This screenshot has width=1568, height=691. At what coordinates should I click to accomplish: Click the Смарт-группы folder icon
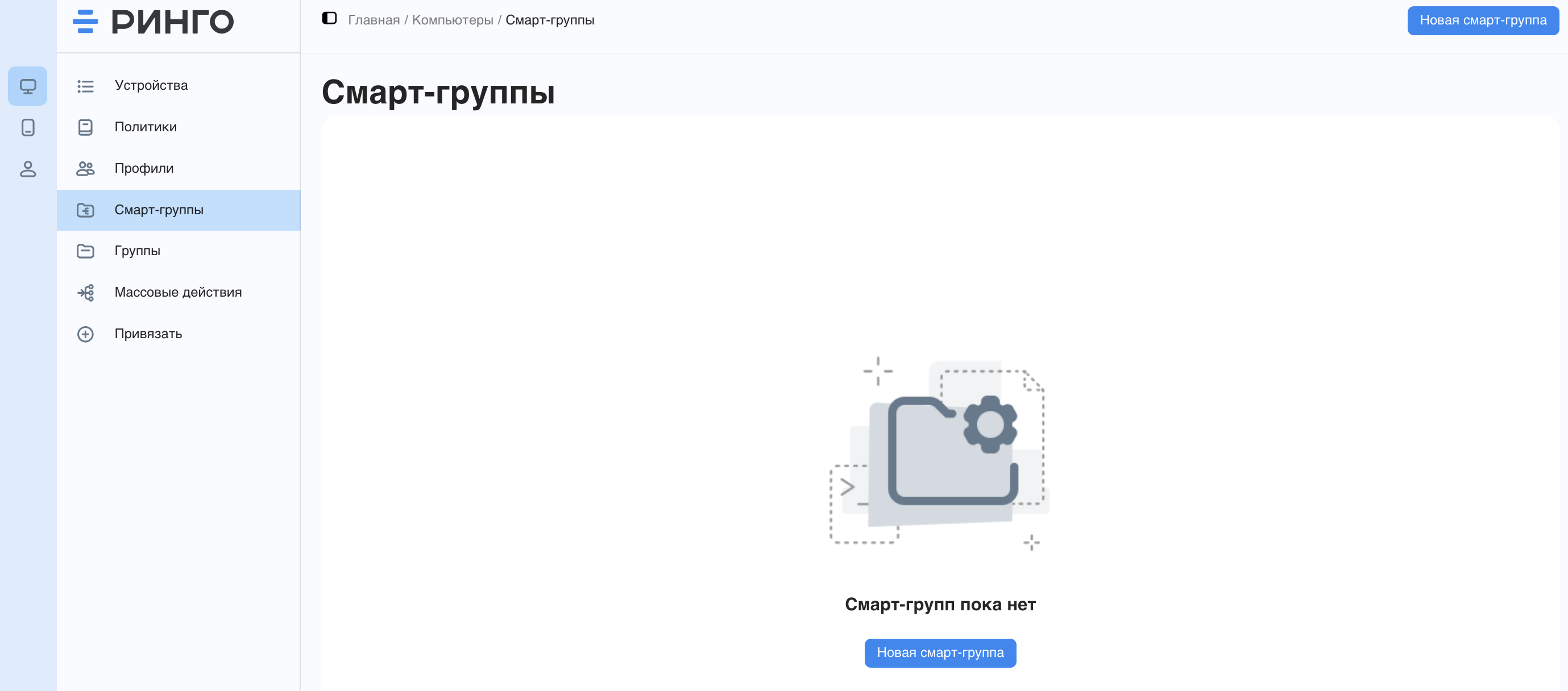coord(85,210)
